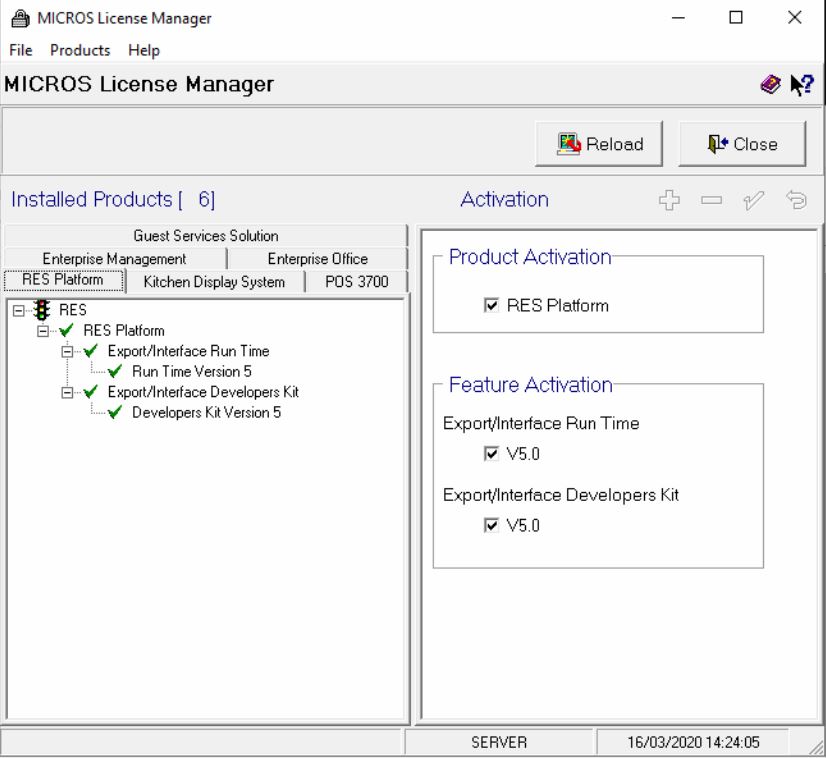The width and height of the screenshot is (826, 758).
Task: Click the add (plus) activation icon
Action: point(669,200)
